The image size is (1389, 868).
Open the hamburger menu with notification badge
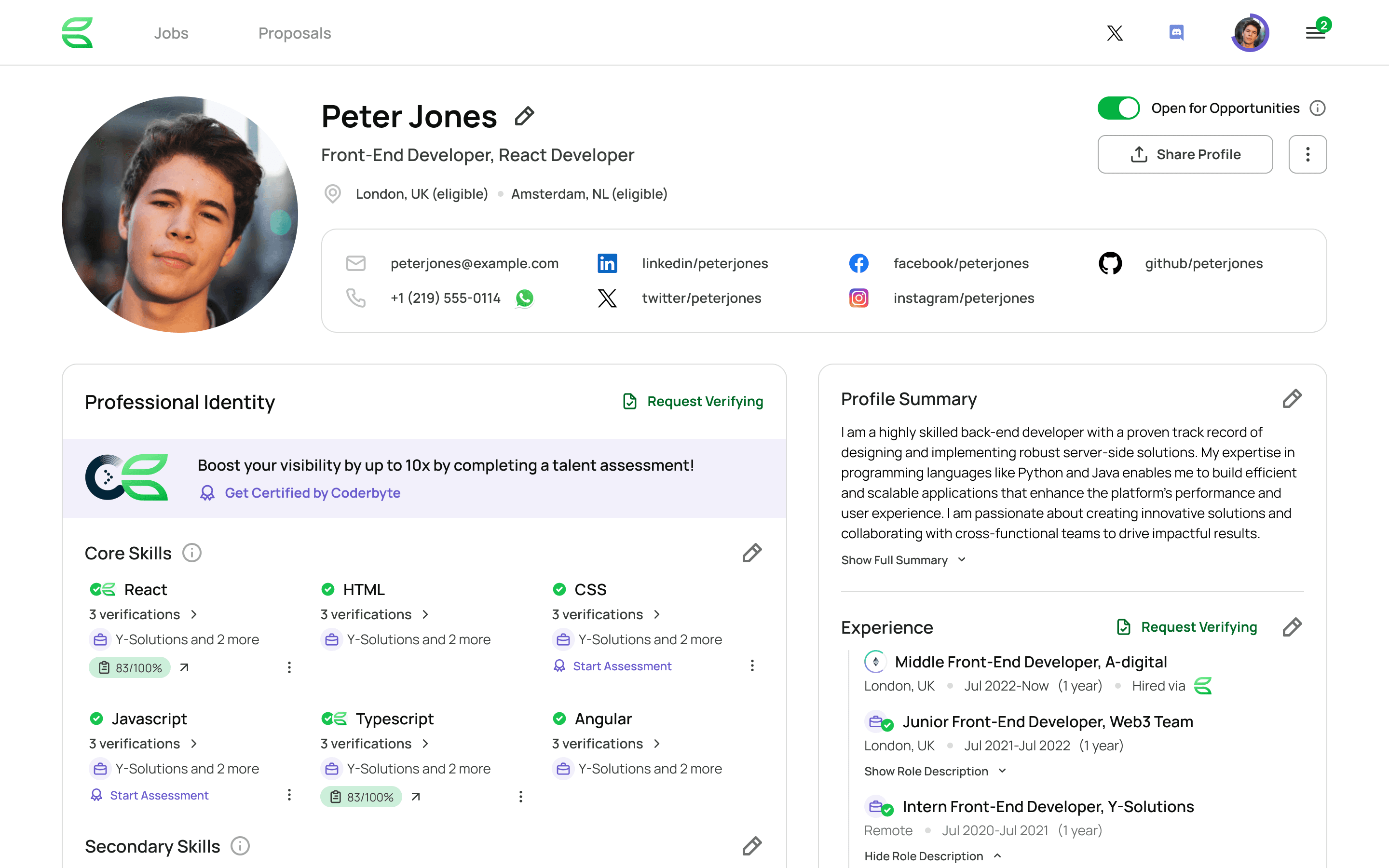click(x=1315, y=33)
